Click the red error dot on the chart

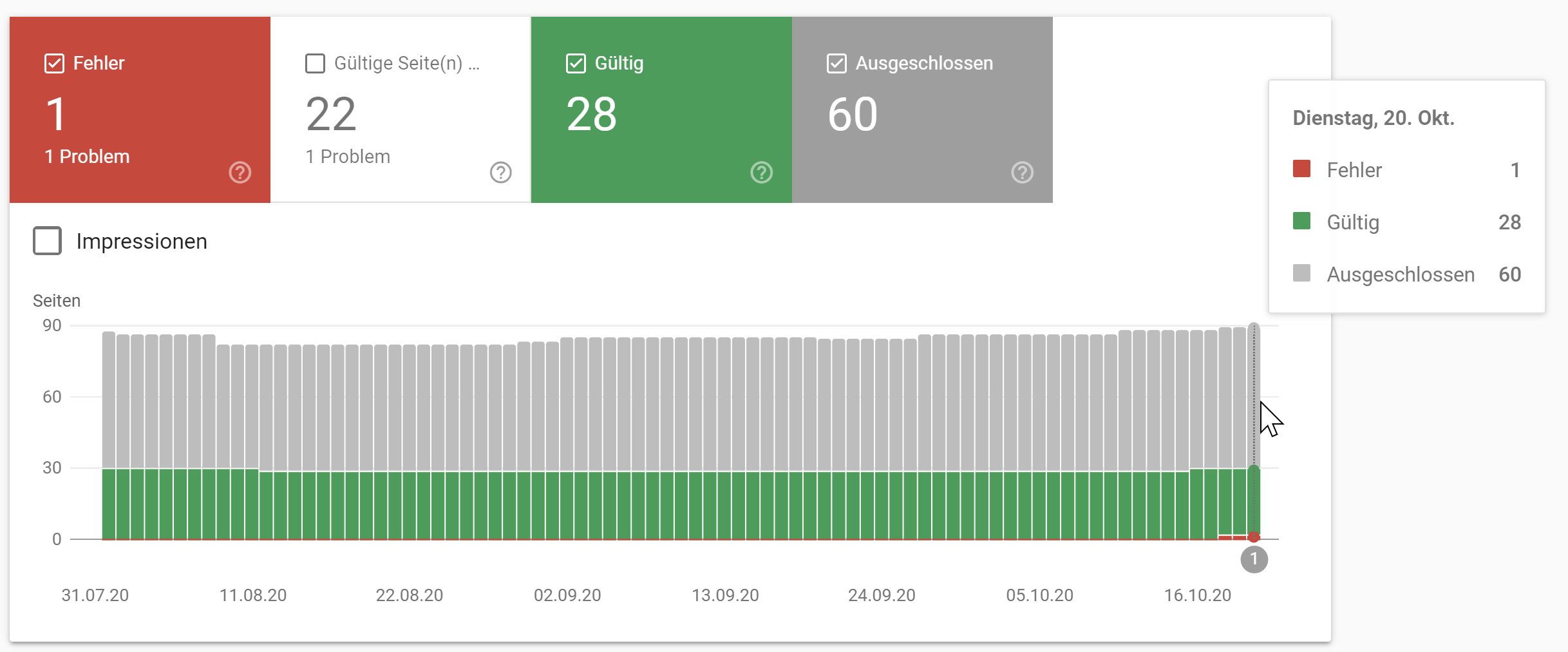tap(1253, 537)
